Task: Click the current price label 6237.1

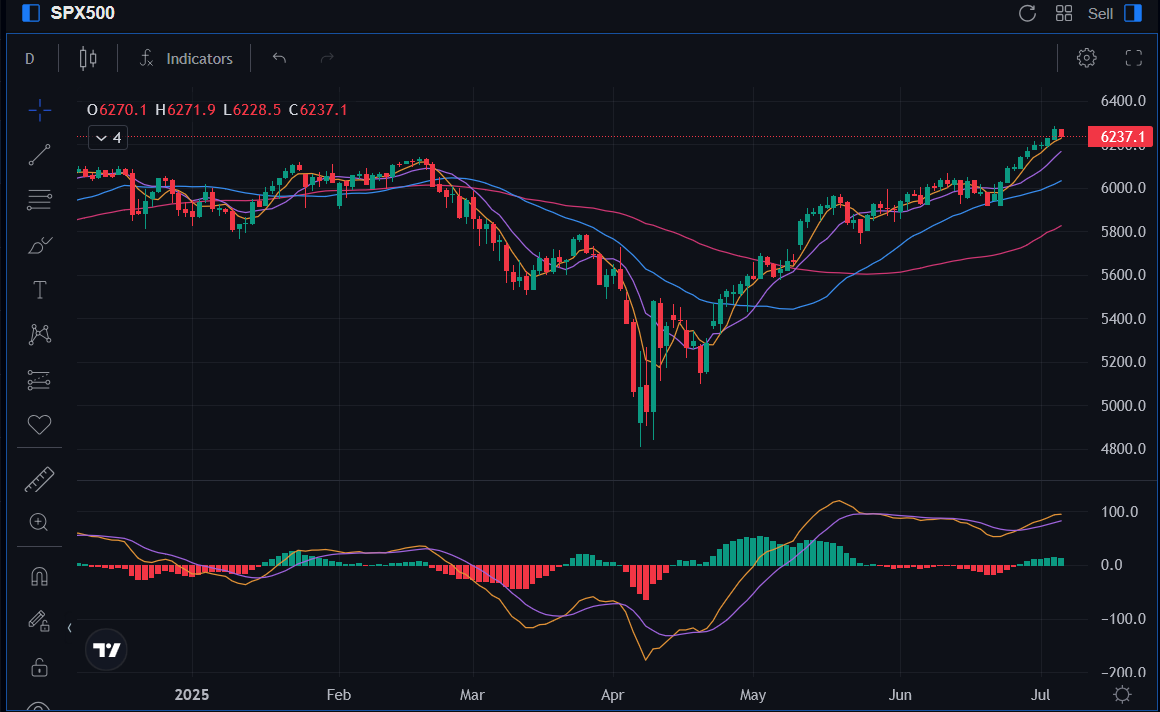Action: click(1120, 137)
